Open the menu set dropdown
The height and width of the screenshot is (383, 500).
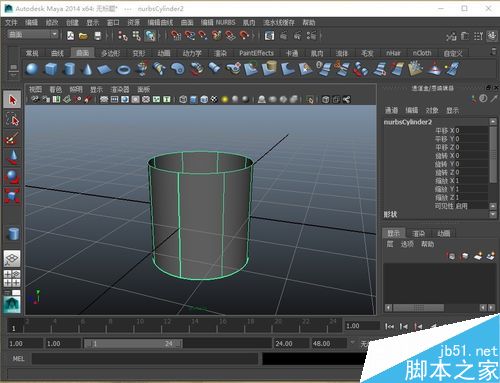[x=33, y=34]
